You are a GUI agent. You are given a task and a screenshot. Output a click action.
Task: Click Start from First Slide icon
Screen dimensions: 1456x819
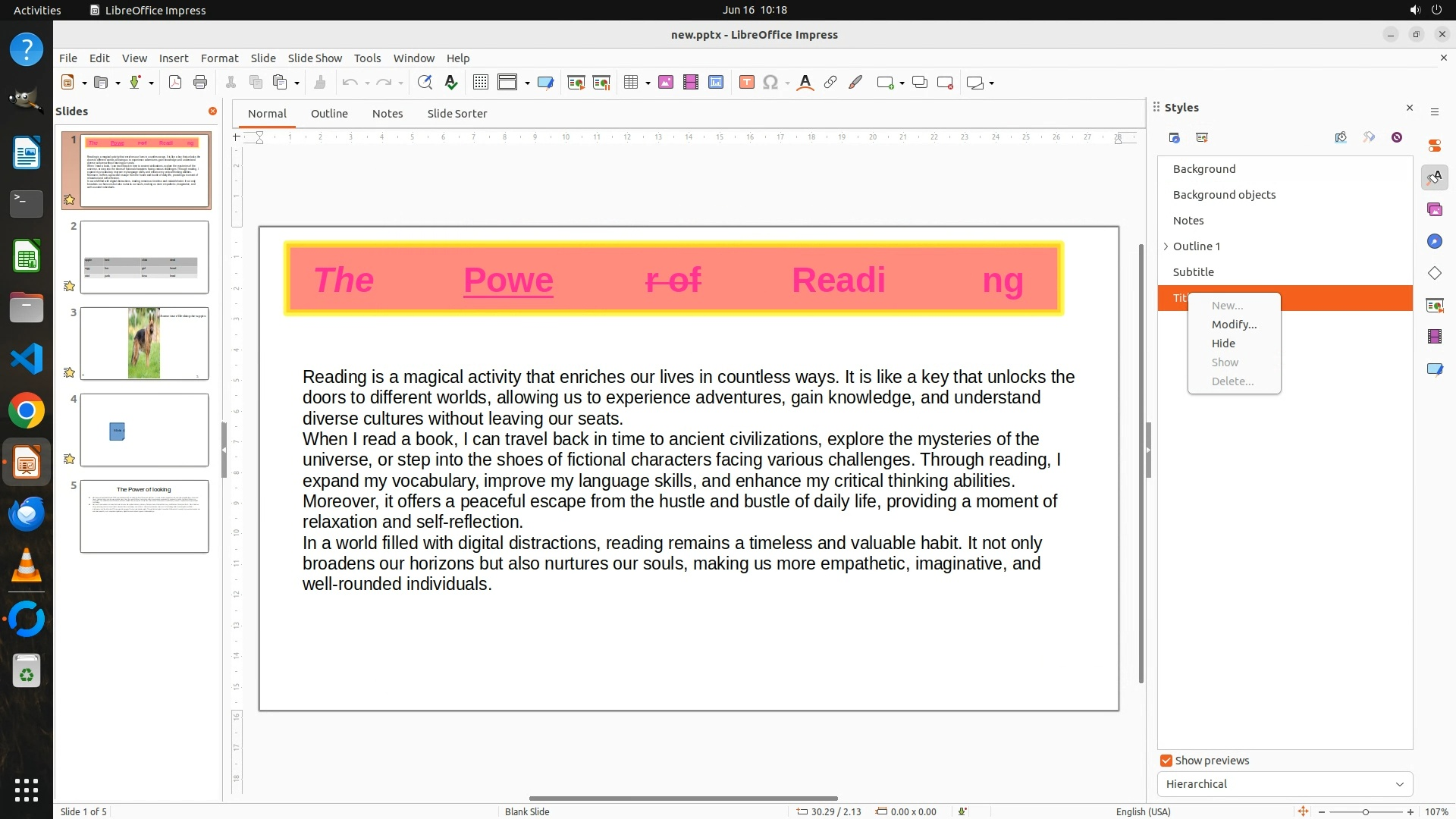[x=576, y=83]
